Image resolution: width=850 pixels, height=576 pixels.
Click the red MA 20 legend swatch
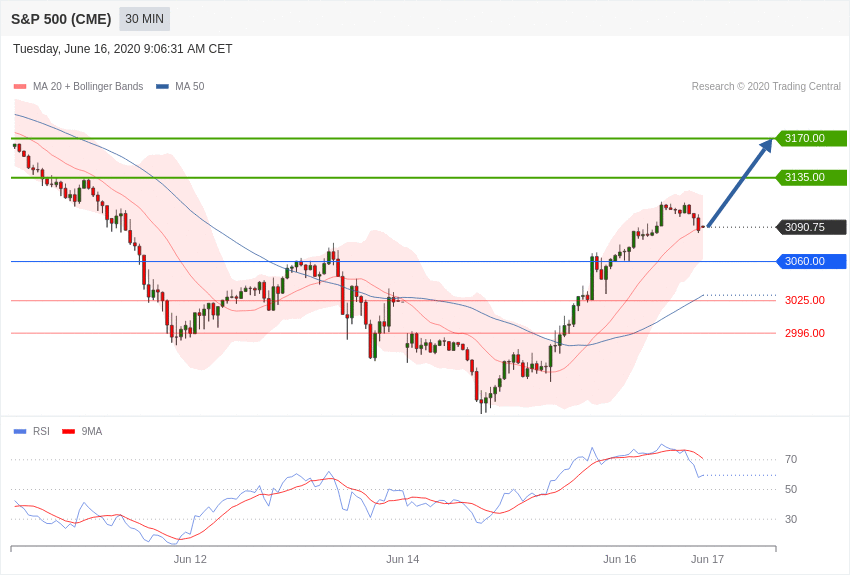20,87
